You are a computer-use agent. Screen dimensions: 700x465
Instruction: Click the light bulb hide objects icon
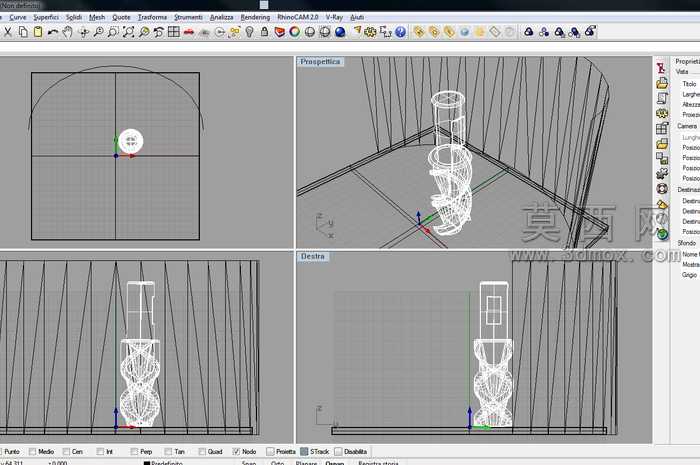tap(250, 32)
